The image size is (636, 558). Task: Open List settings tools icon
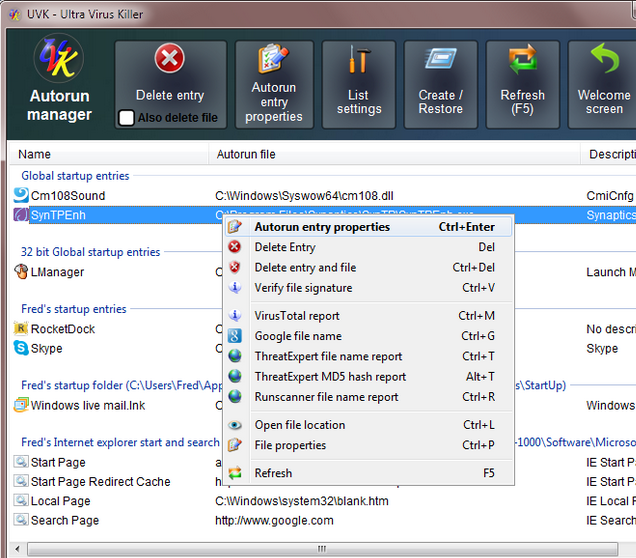tap(359, 59)
